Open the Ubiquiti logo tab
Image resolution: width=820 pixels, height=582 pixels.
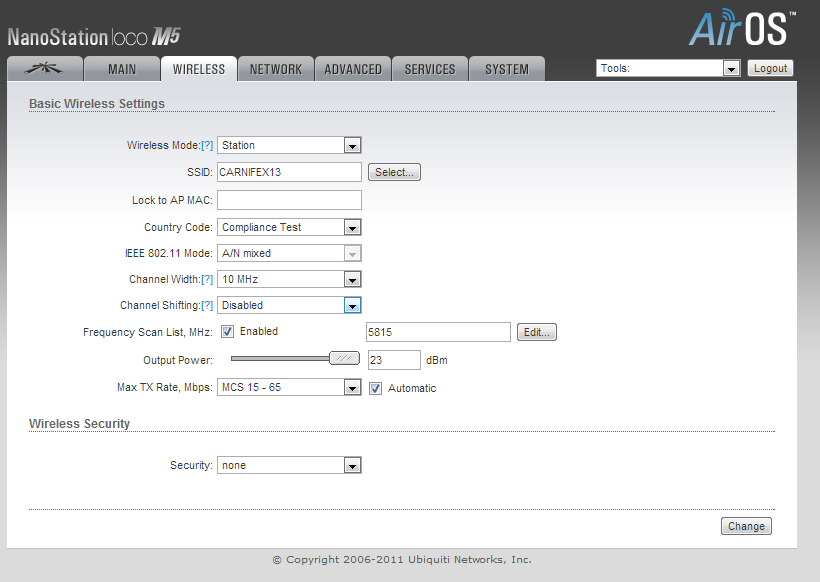tap(45, 69)
